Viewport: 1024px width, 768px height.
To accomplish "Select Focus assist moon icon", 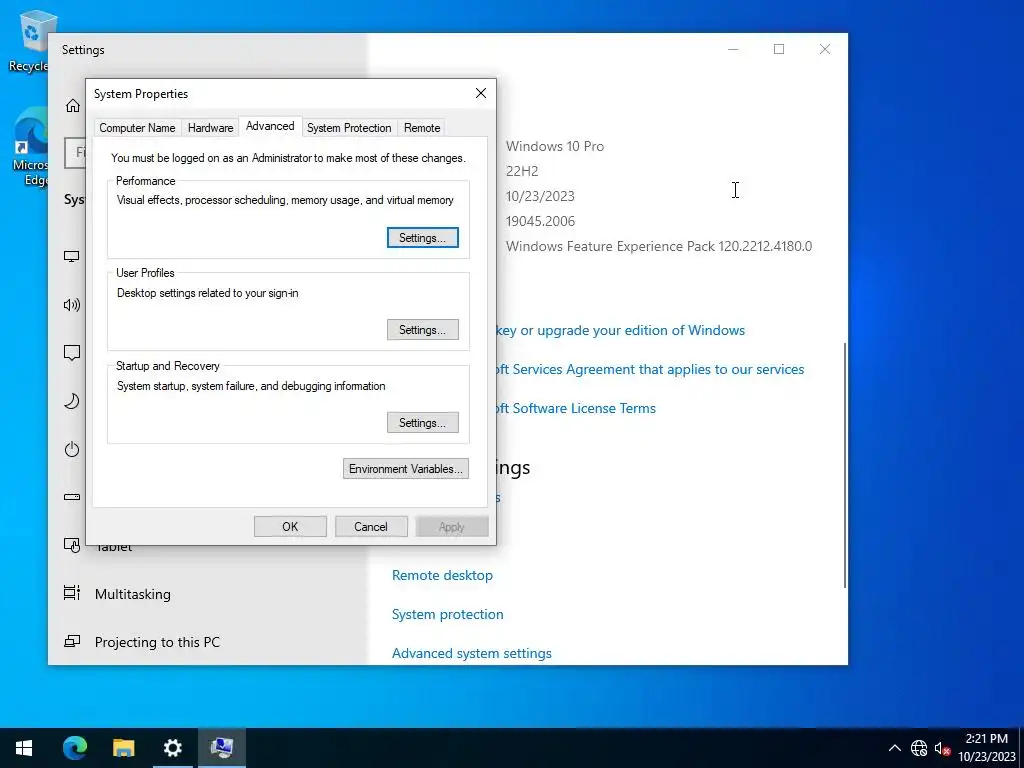I will click(72, 401).
